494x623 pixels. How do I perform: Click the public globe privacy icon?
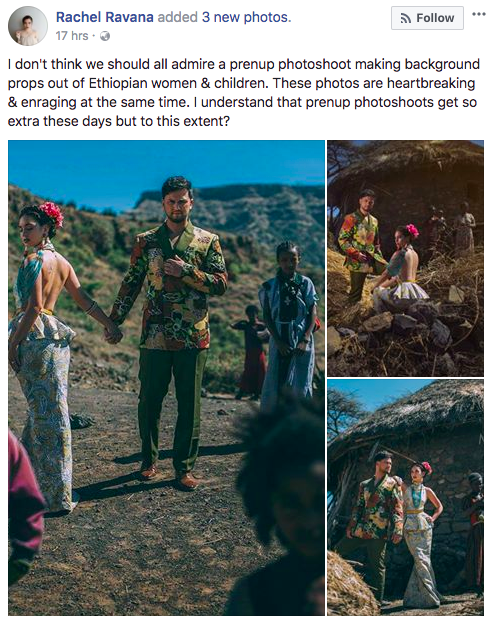point(105,36)
